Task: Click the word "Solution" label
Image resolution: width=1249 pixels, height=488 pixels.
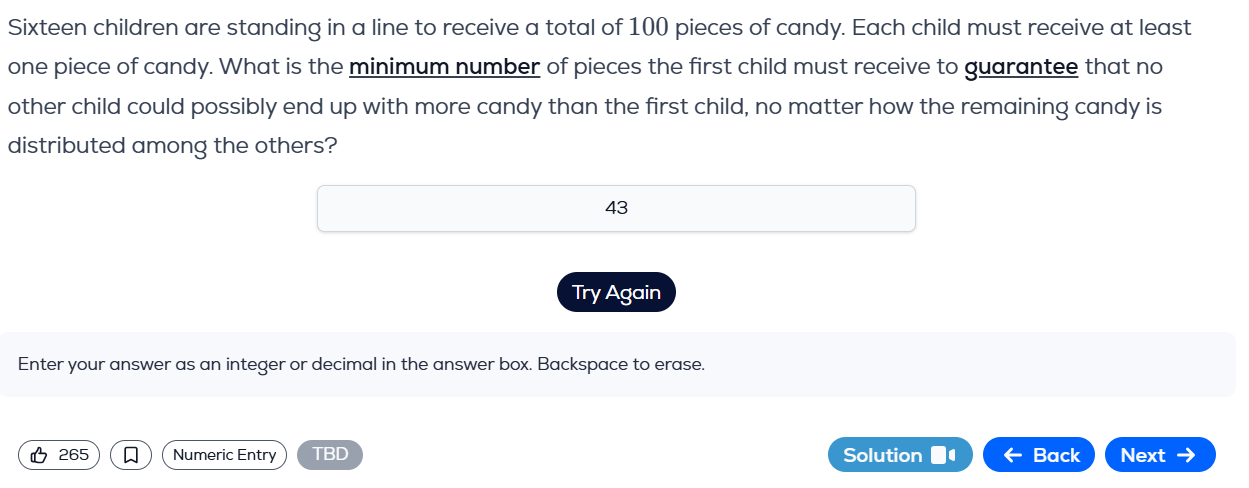Action: [x=882, y=455]
